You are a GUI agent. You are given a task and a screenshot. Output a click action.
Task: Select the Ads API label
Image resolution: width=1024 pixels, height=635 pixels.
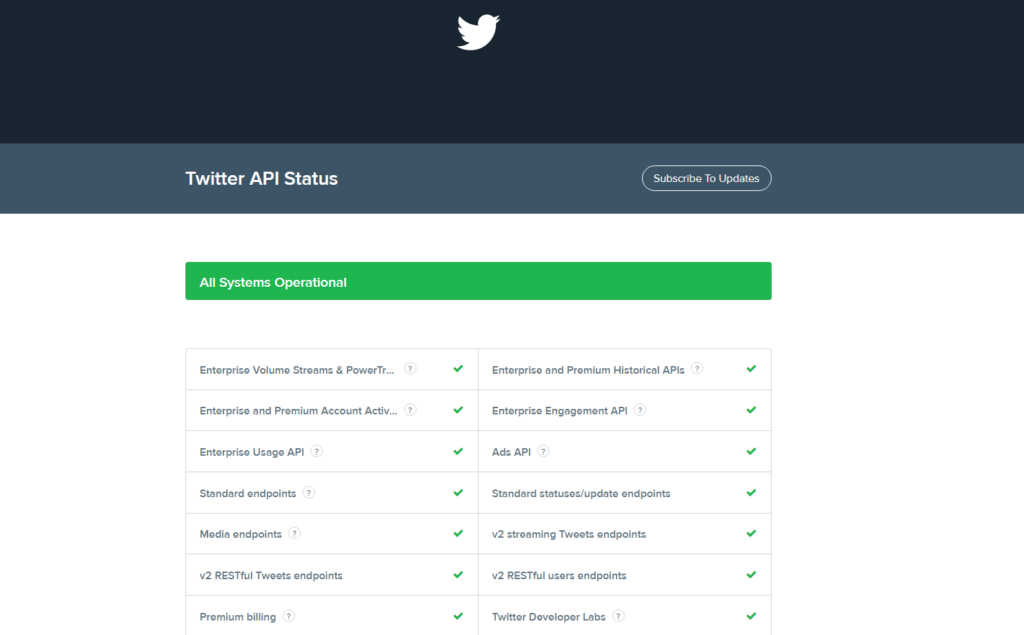coord(511,452)
